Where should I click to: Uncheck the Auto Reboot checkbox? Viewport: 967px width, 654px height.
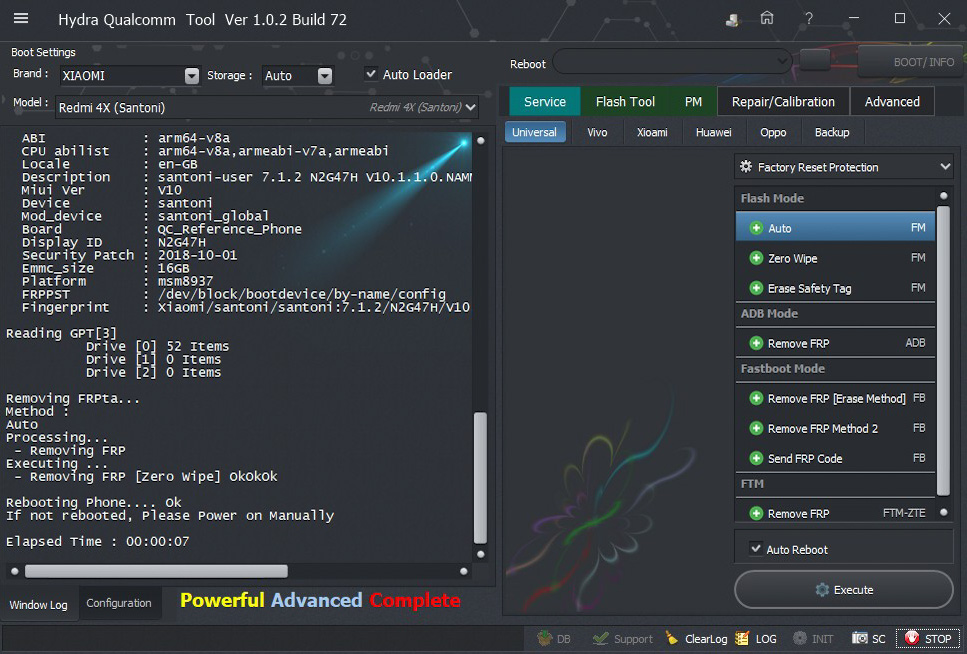(x=756, y=549)
